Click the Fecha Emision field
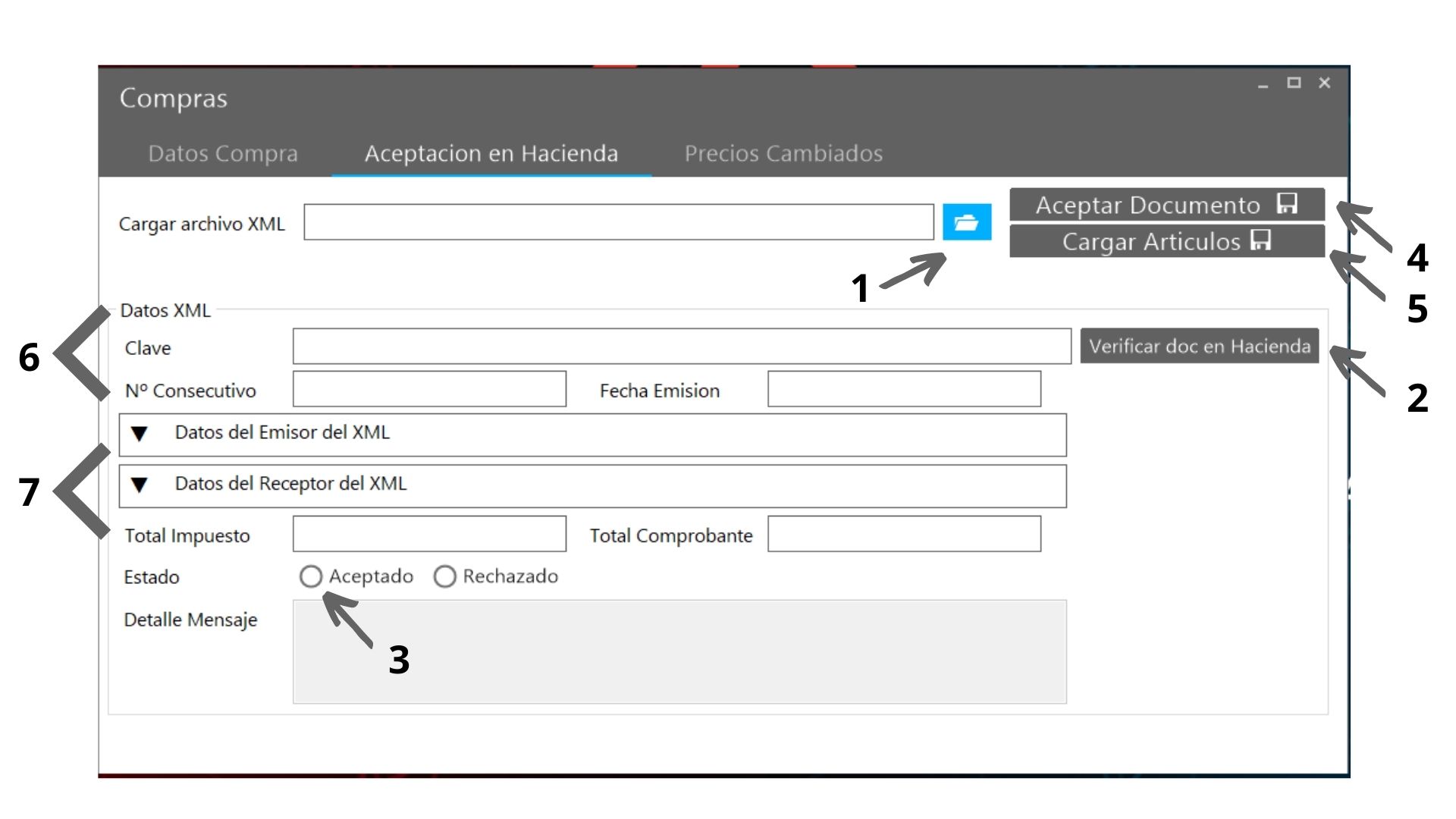This screenshot has width=1456, height=819. click(x=904, y=389)
